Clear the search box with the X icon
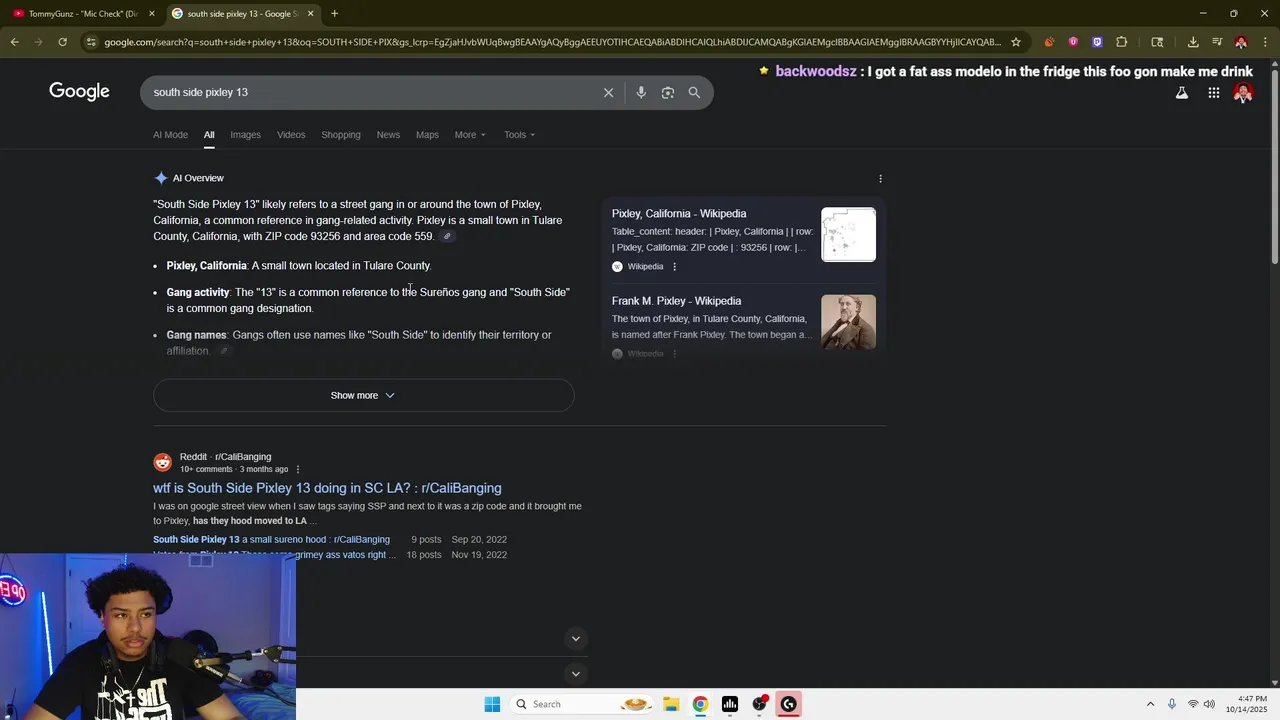Screen dimensions: 1280x720 click(608, 92)
